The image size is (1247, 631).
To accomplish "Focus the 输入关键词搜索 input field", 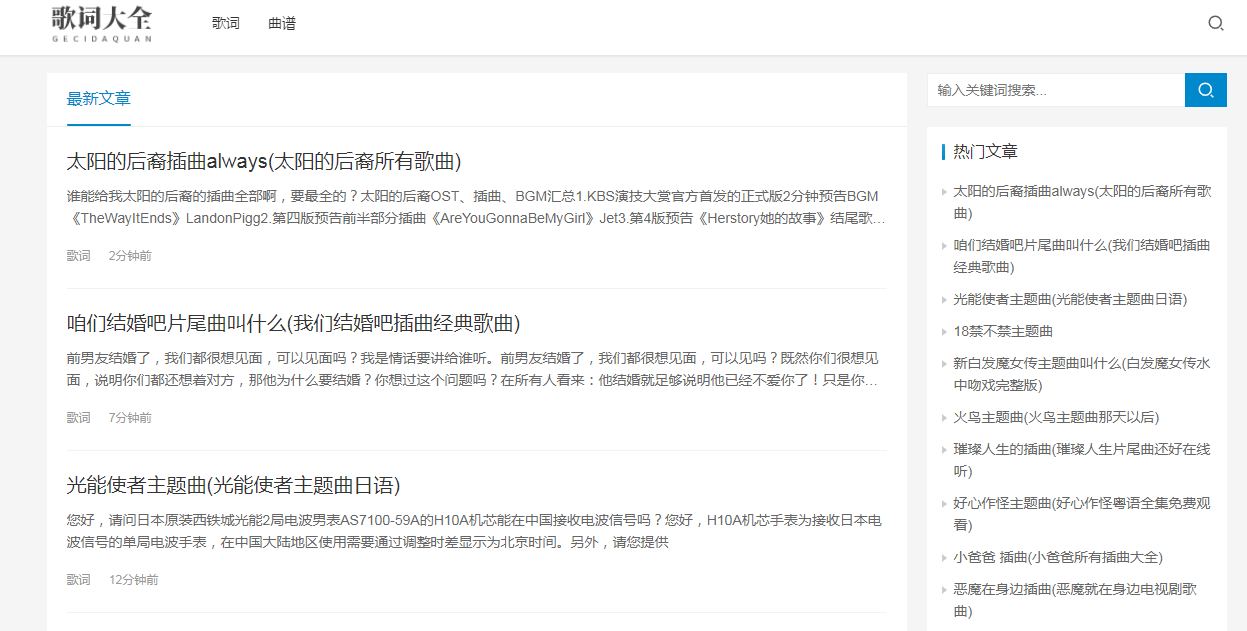I will pyautogui.click(x=1056, y=90).
